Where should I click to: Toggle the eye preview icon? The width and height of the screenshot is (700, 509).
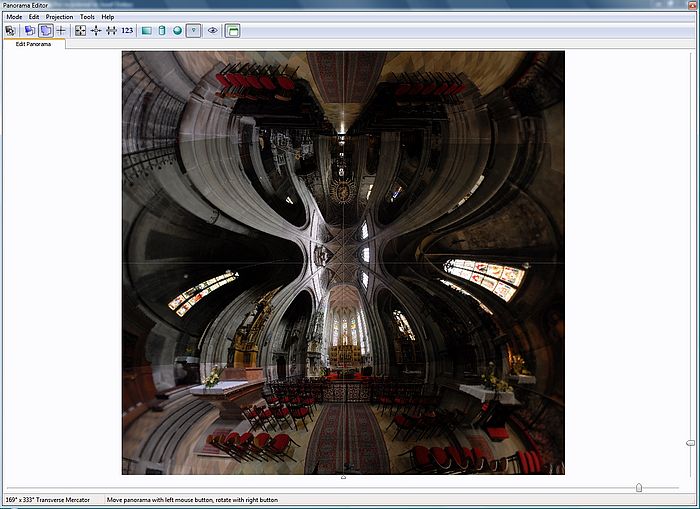[x=212, y=31]
